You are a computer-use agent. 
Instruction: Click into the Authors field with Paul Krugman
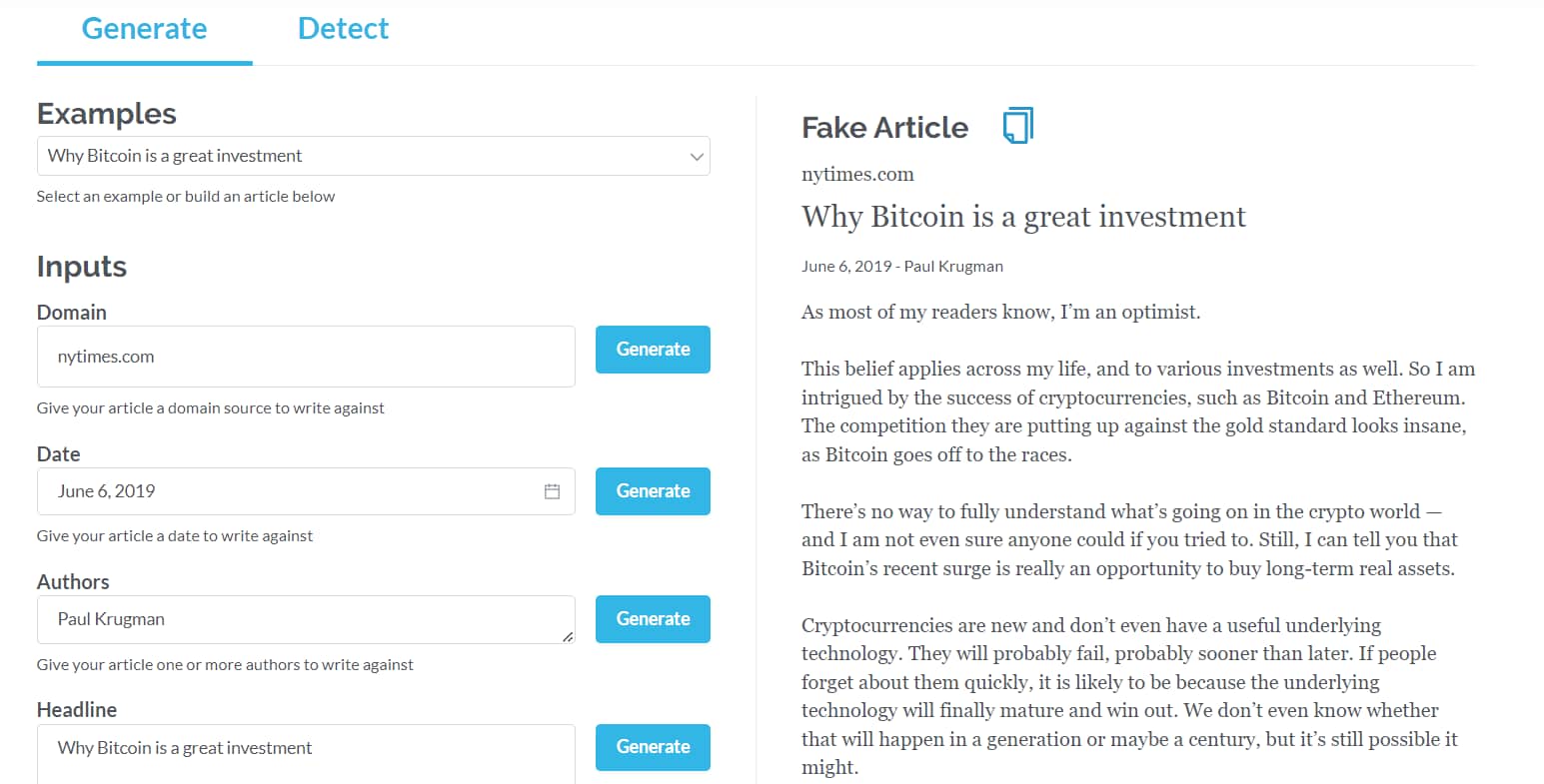coord(300,619)
